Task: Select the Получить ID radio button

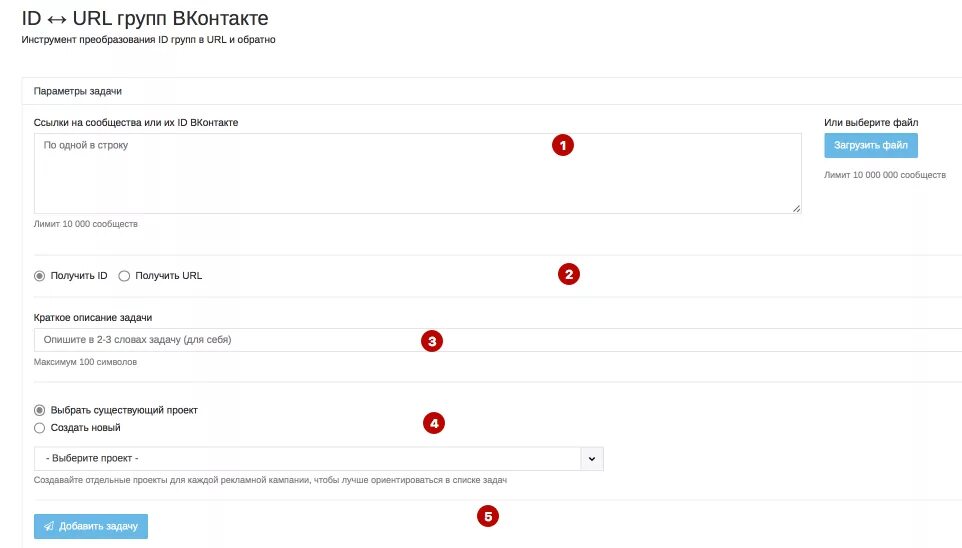Action: click(39, 276)
